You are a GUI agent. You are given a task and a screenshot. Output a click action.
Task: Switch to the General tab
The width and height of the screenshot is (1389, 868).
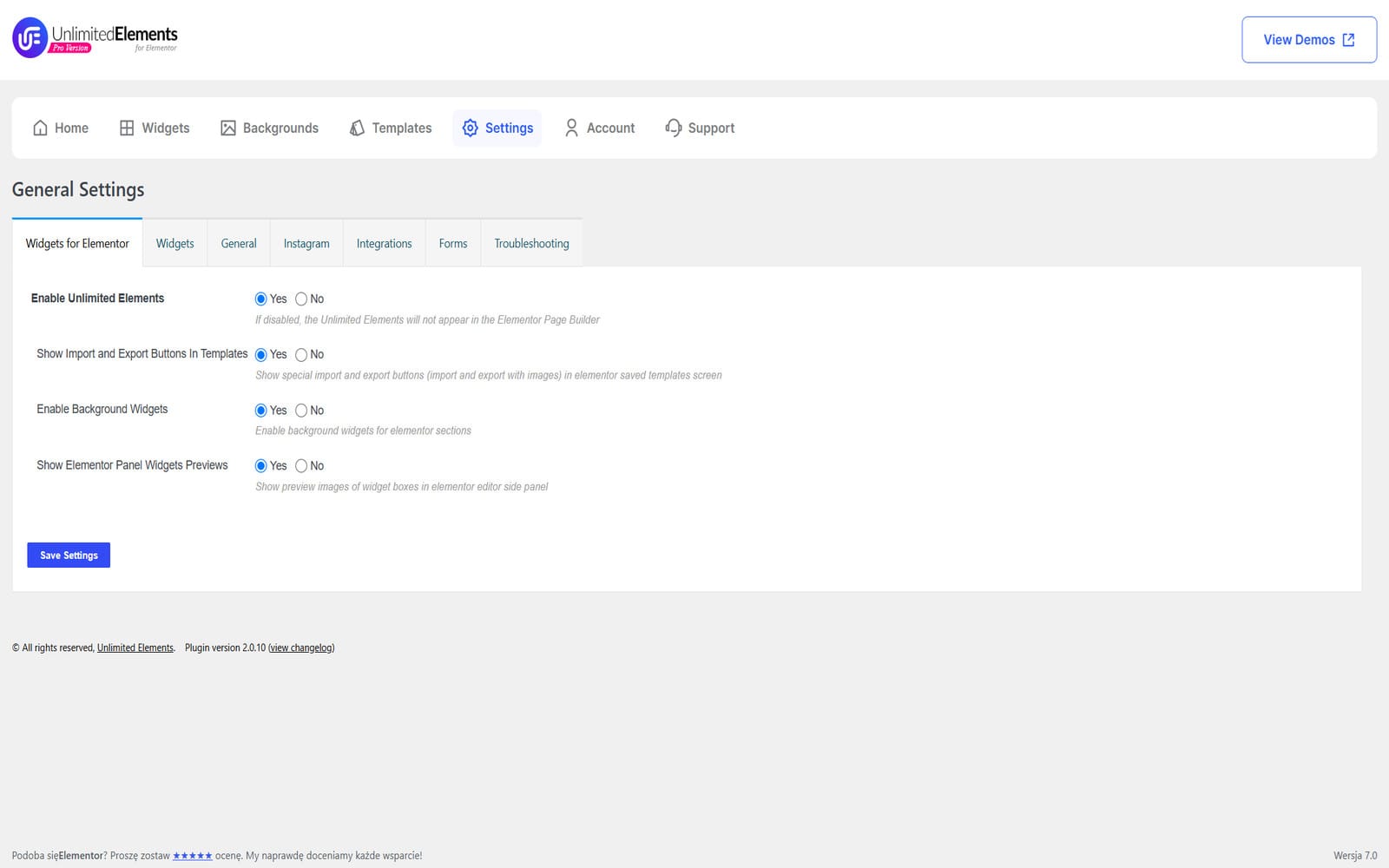(x=239, y=243)
